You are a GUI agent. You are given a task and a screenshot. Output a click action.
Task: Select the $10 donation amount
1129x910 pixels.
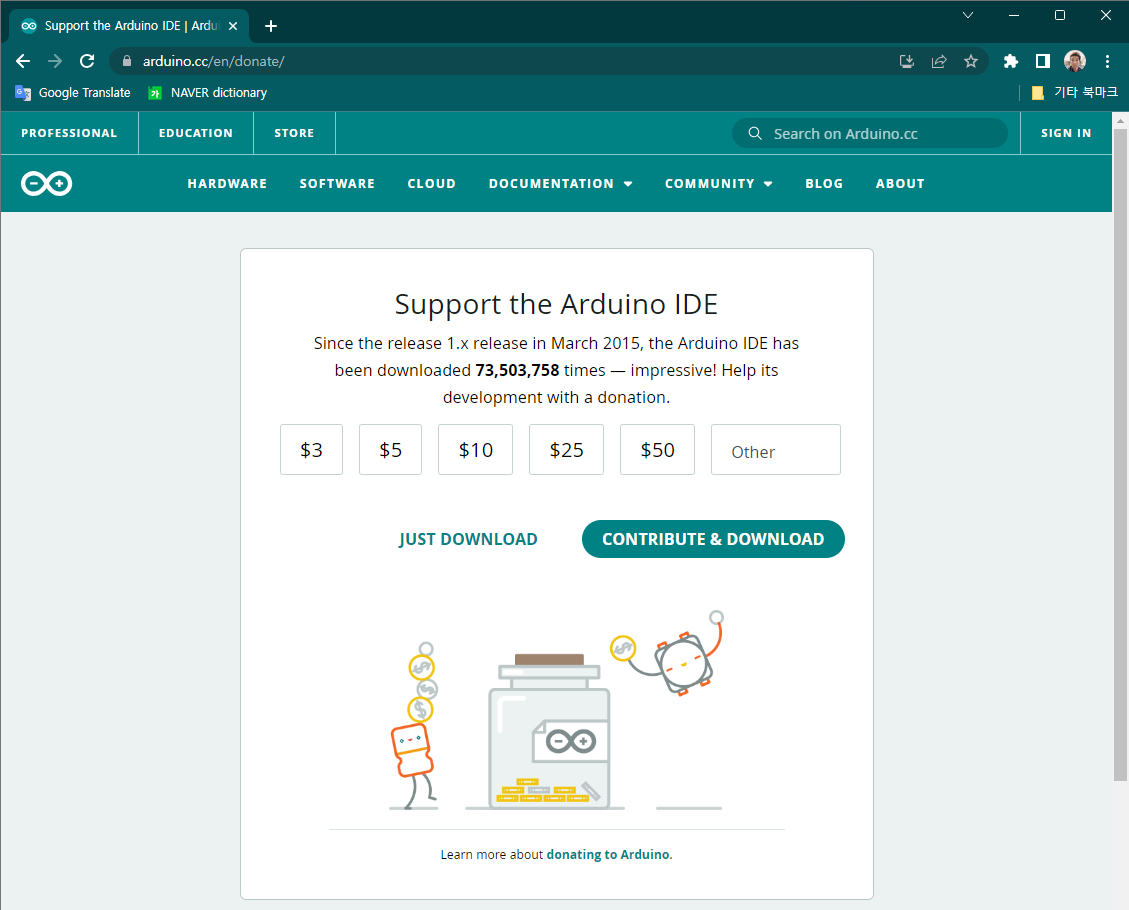tap(475, 449)
